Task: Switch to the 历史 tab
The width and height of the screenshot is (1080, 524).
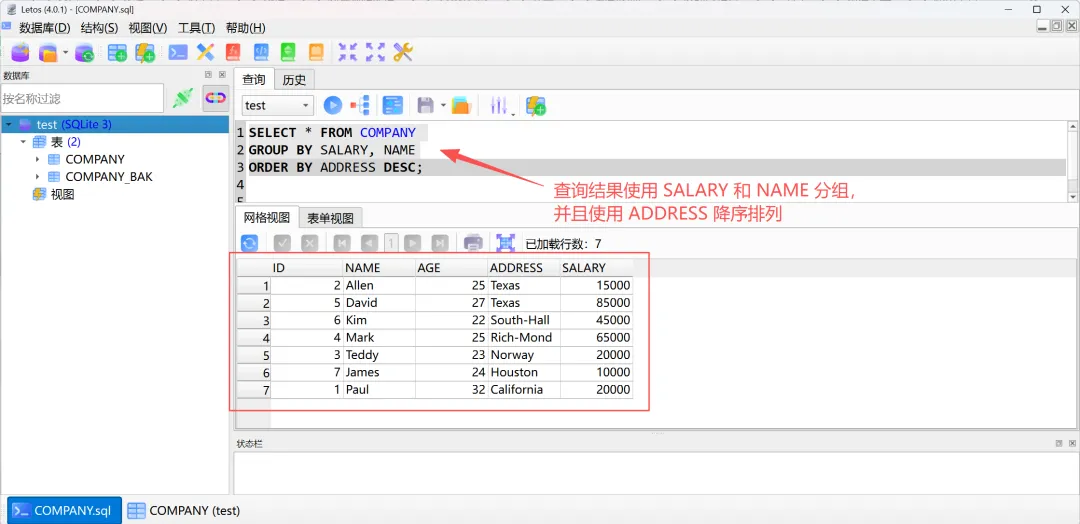Action: [294, 80]
